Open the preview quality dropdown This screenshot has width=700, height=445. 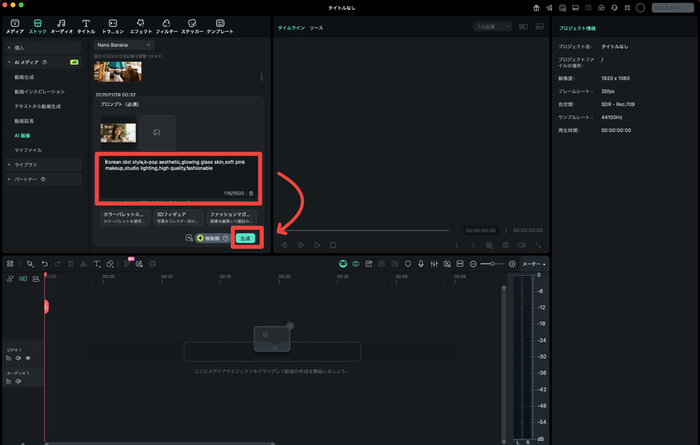[491, 27]
